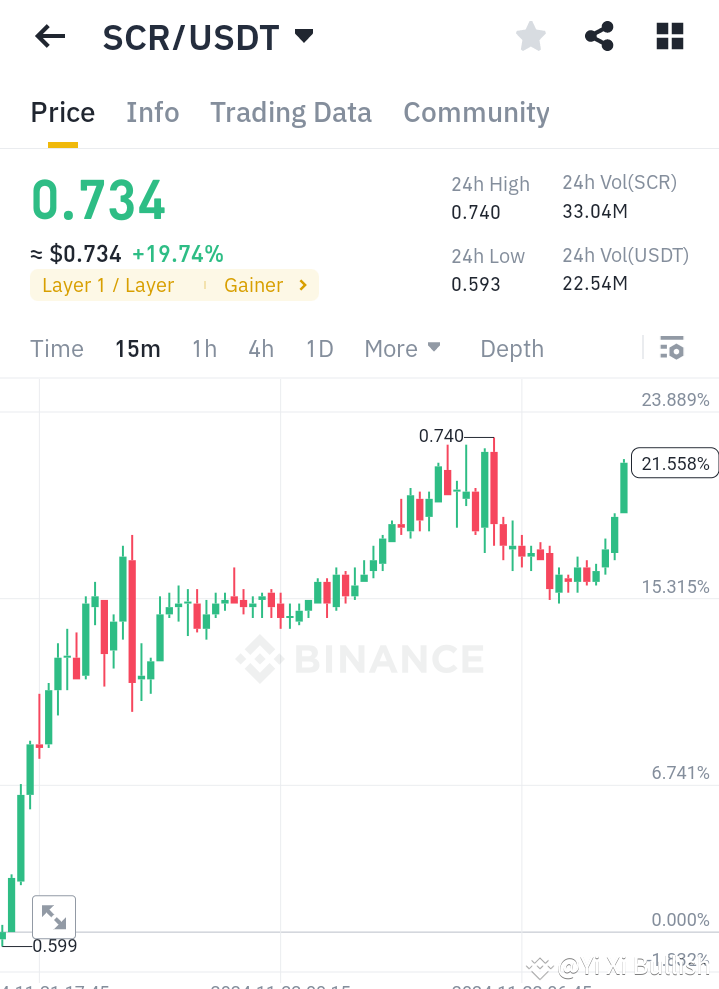Open chart settings via the candlestick settings icon
Screen dimensions: 719x989
tap(672, 348)
